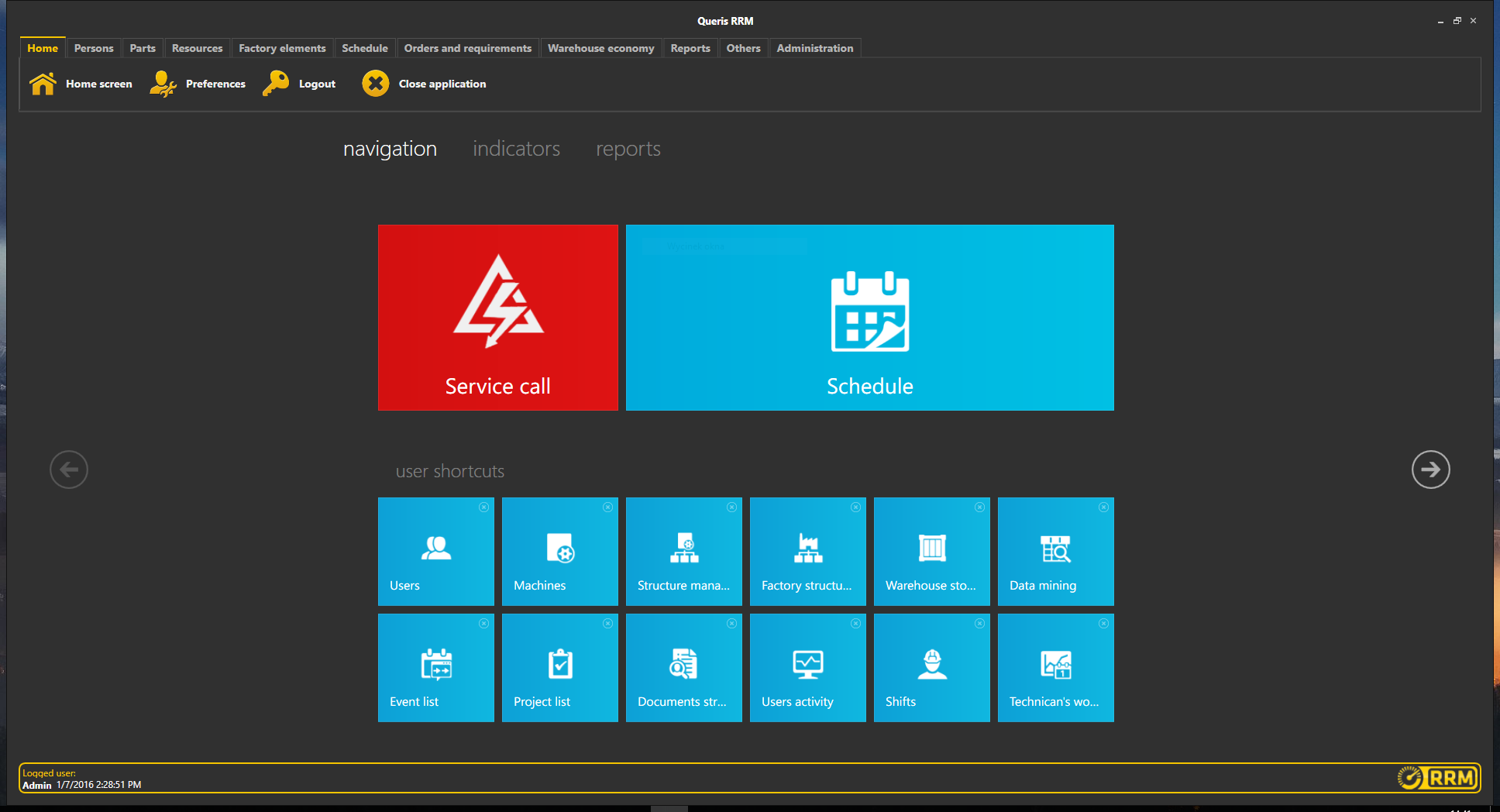Open Preferences from the toolbar
The width and height of the screenshot is (1500, 812).
(x=198, y=84)
